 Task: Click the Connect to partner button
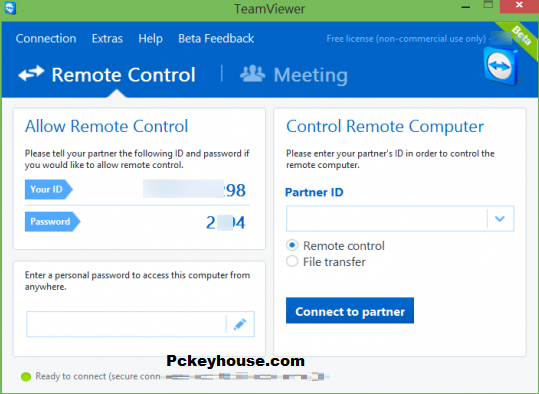point(350,311)
